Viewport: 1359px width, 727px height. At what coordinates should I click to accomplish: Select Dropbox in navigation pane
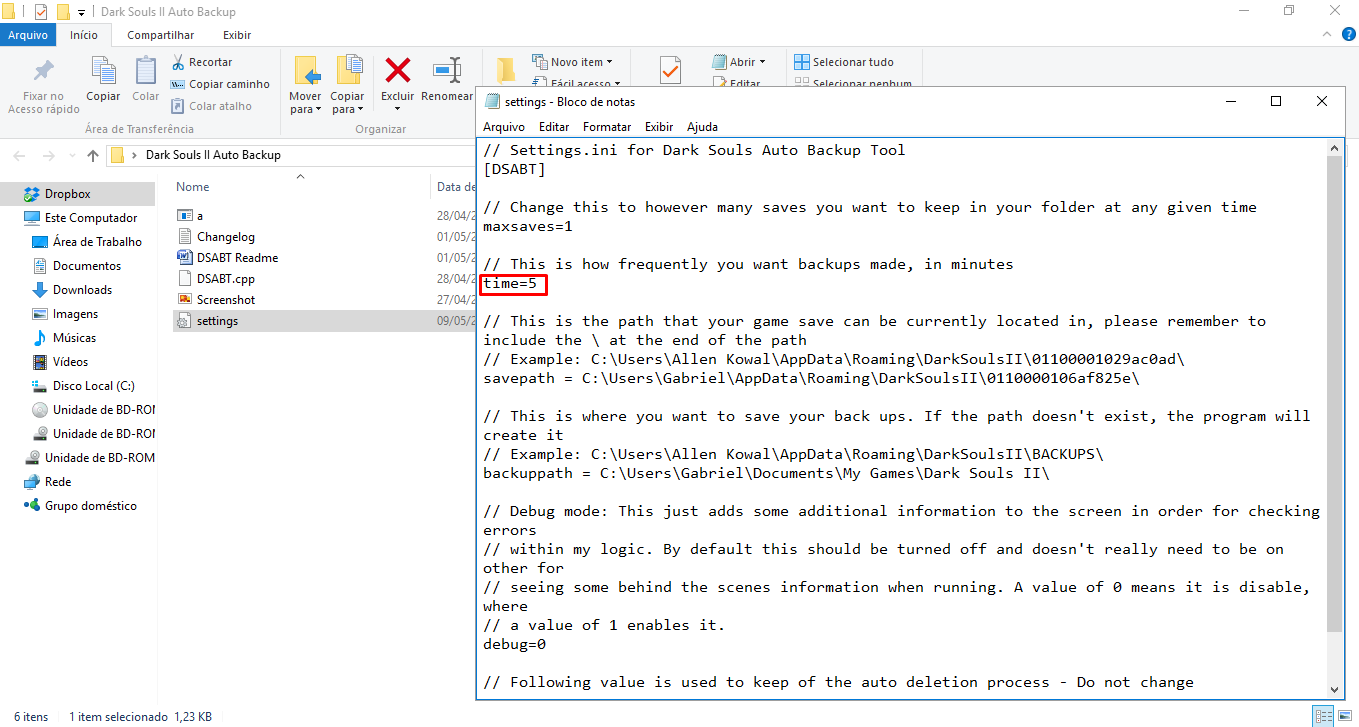[68, 194]
